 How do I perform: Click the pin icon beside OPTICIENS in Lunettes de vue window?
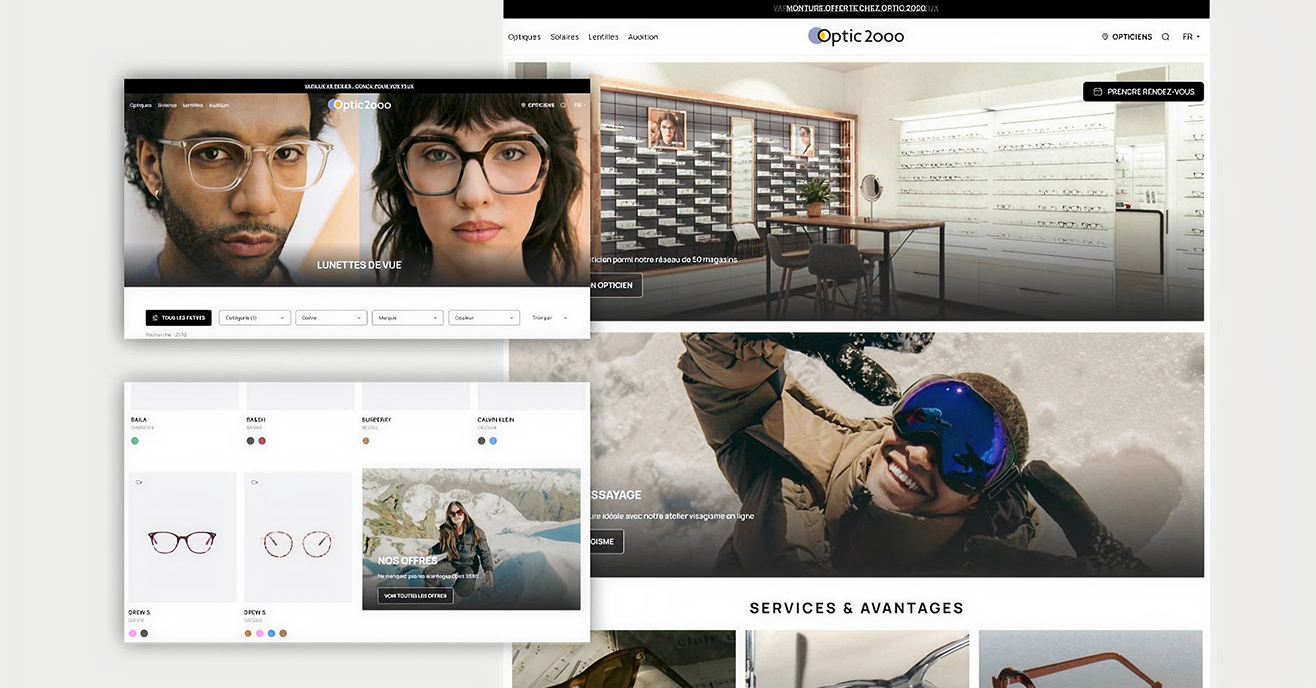524,105
